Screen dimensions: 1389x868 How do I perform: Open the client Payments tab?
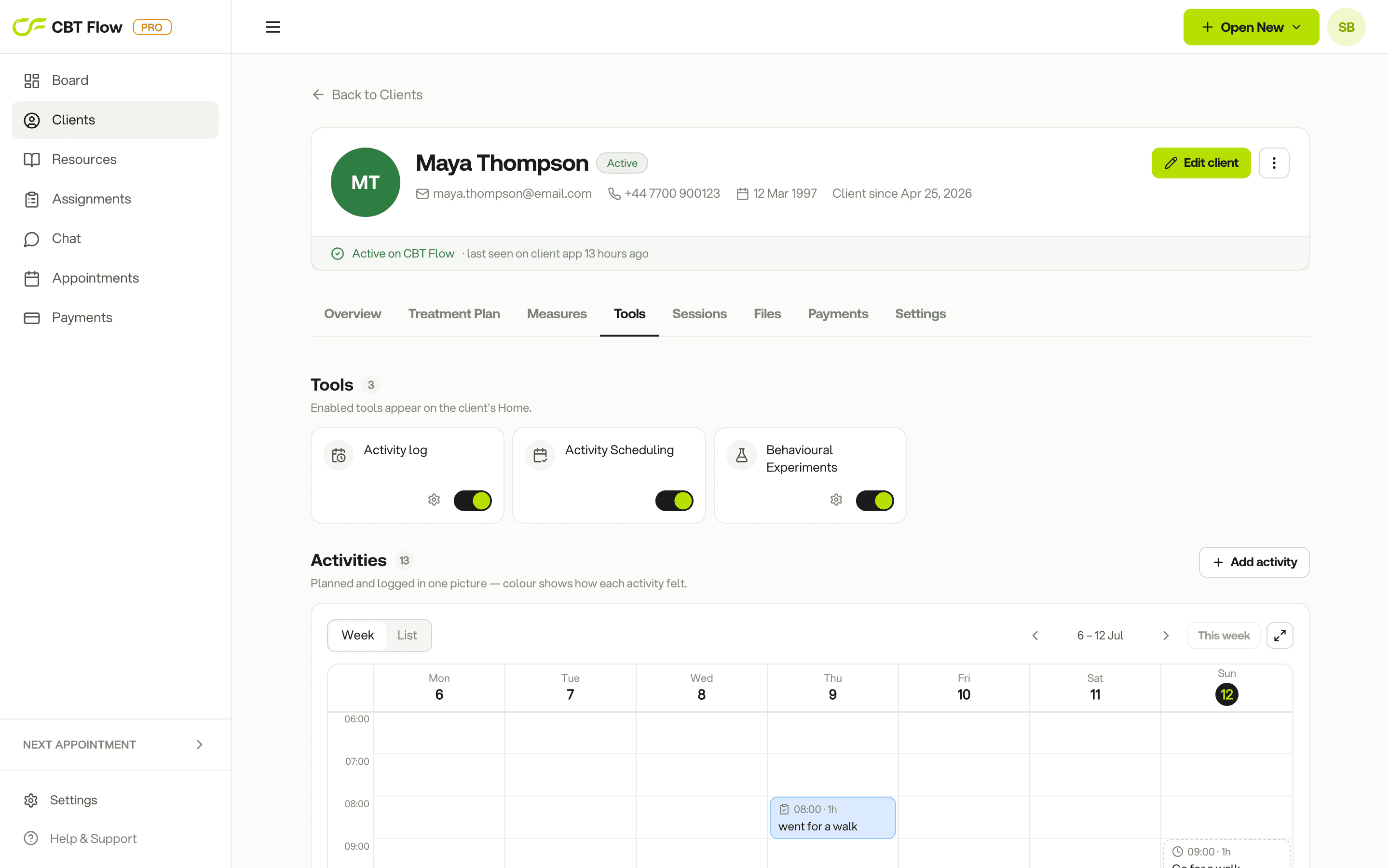click(x=838, y=314)
